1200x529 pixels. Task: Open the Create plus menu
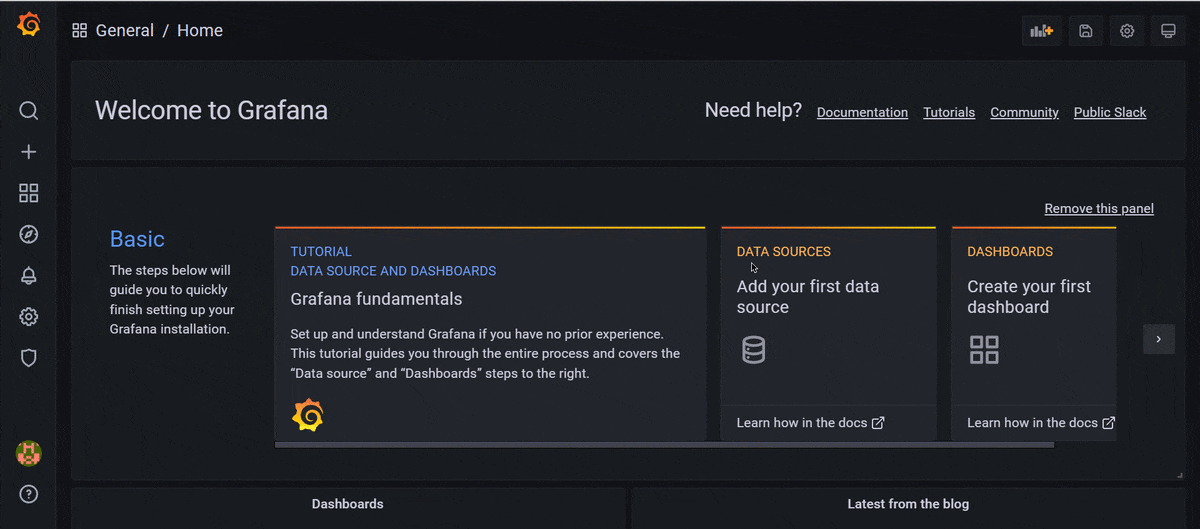[29, 152]
